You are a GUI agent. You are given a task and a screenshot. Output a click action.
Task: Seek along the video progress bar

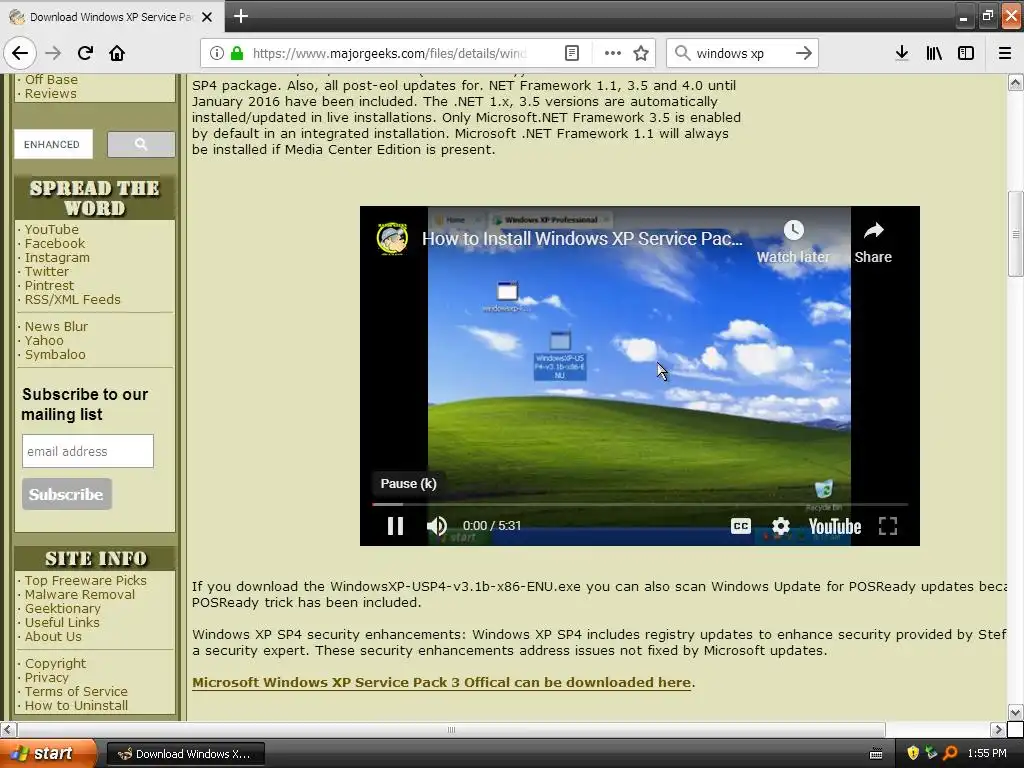point(639,504)
